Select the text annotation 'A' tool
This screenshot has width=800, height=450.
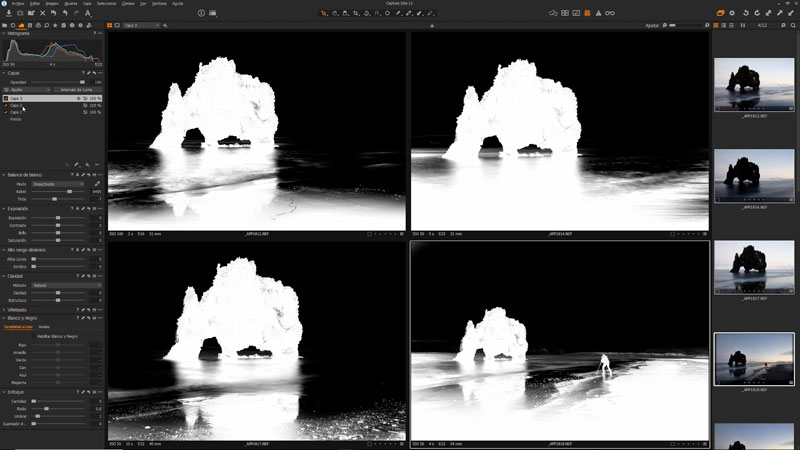(x=88, y=13)
